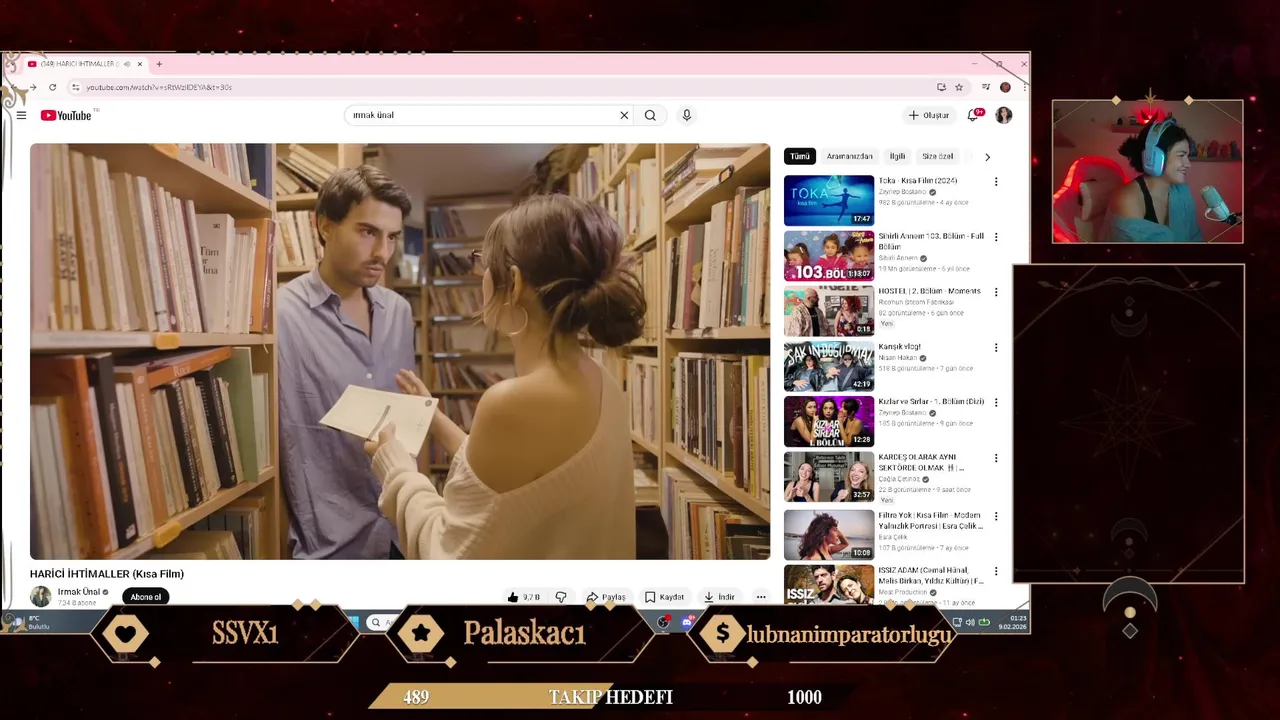This screenshot has width=1280, height=720.
Task: Open the Toka Kısa Film thumbnail
Action: tap(829, 200)
